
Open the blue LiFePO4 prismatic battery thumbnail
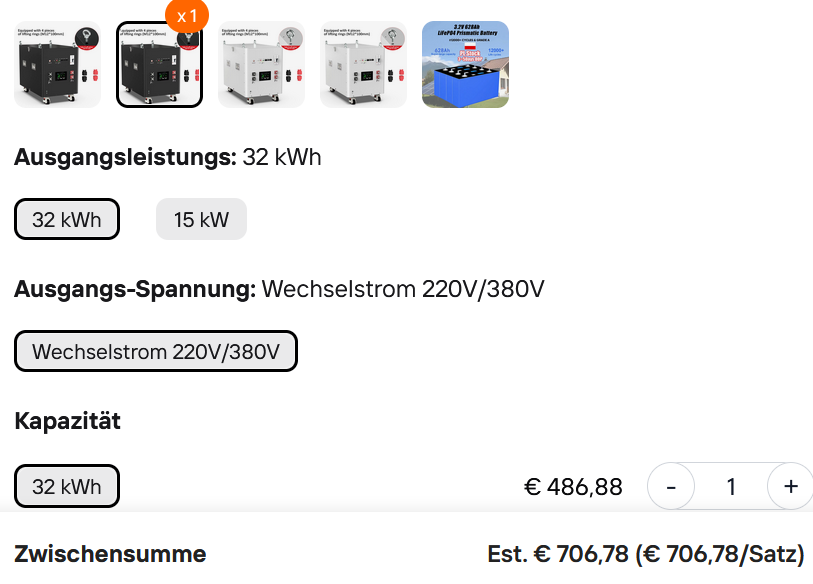pos(465,64)
